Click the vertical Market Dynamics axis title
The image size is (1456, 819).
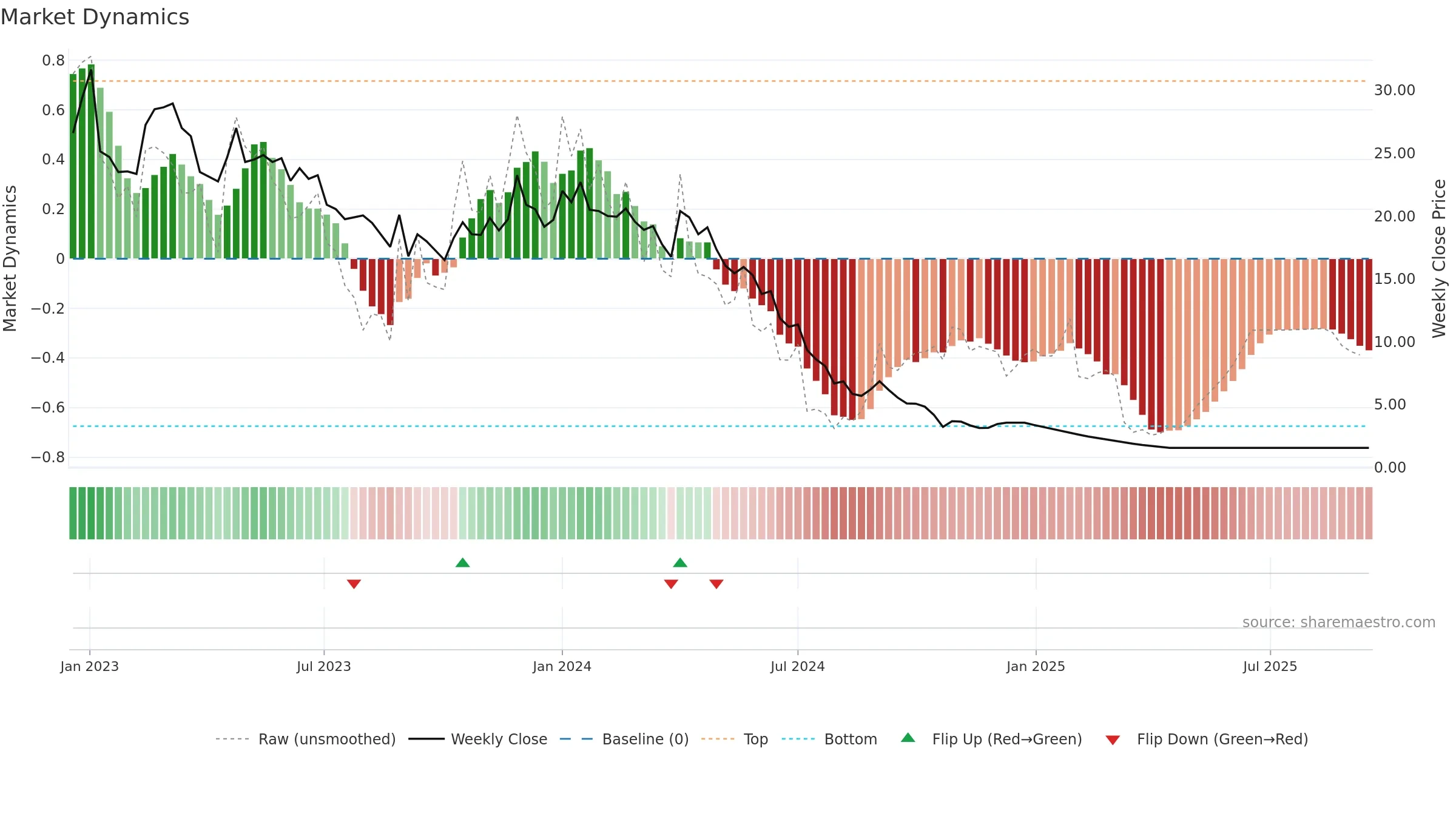(x=10, y=258)
